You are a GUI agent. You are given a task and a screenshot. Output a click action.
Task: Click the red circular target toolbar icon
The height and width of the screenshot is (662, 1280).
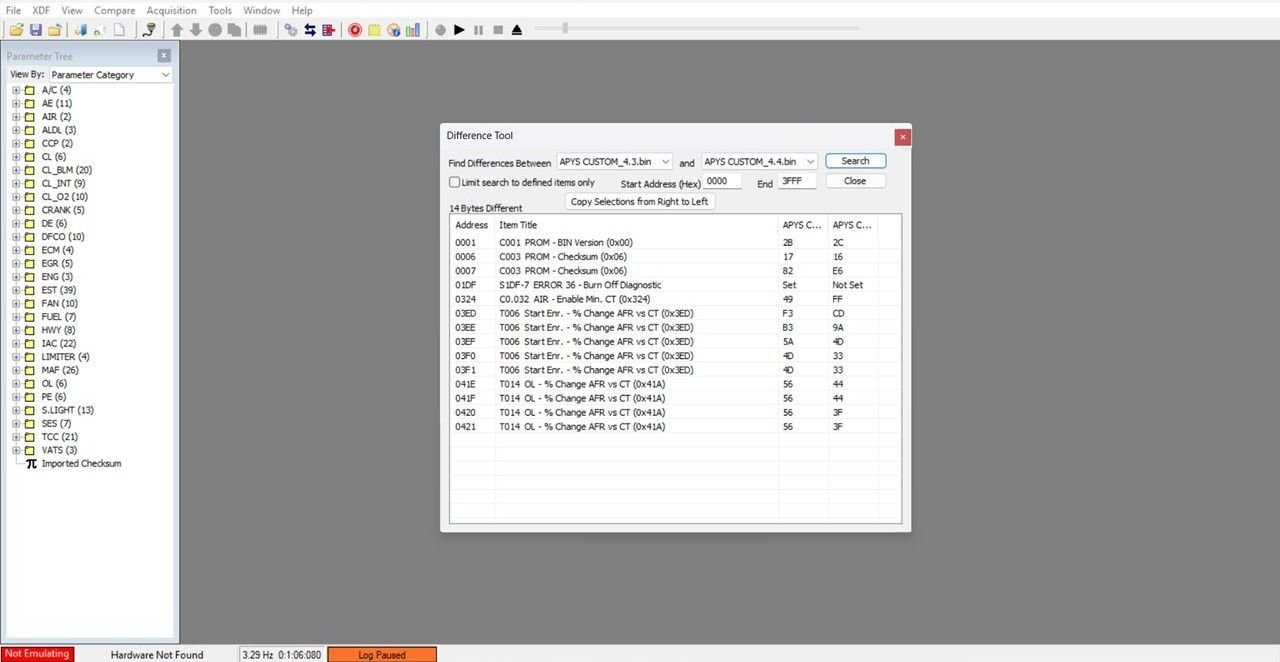coord(355,30)
